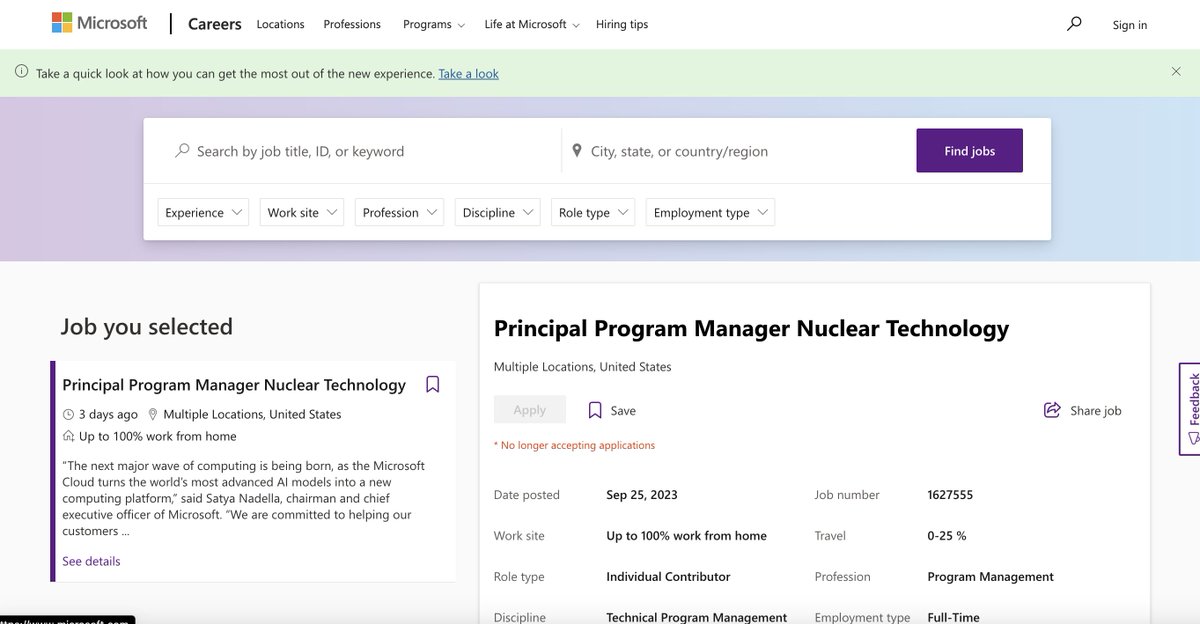Click the location pin in city field
This screenshot has width=1200, height=624.
(577, 151)
